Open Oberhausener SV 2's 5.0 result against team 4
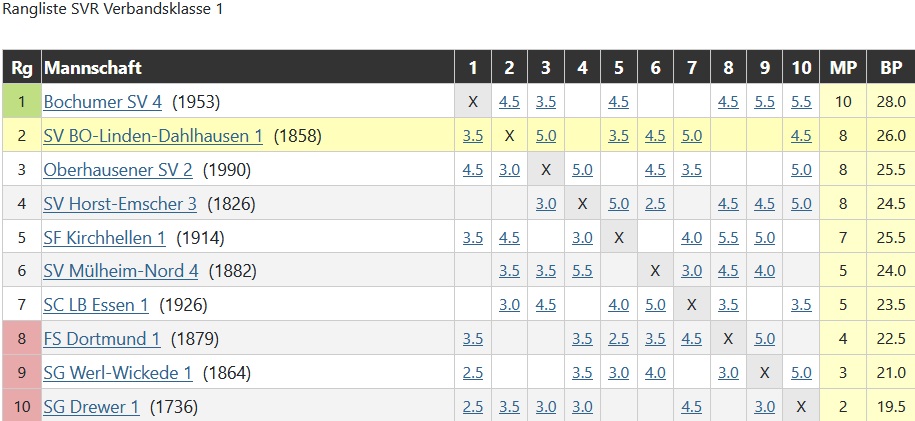The height and width of the screenshot is (421, 915). click(583, 169)
